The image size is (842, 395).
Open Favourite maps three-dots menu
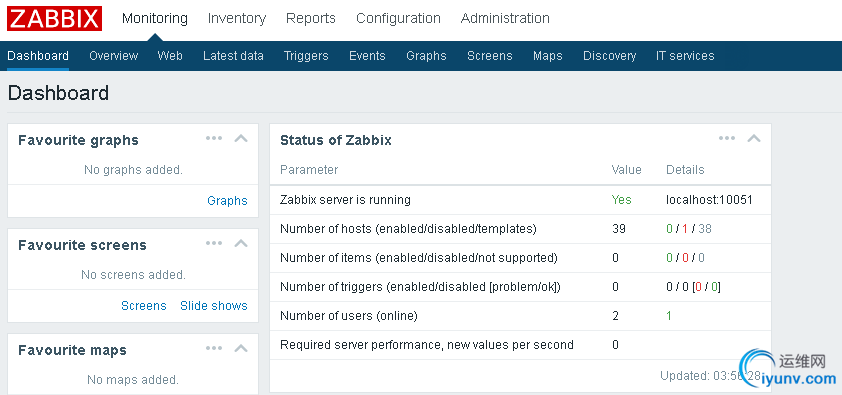pyautogui.click(x=214, y=349)
